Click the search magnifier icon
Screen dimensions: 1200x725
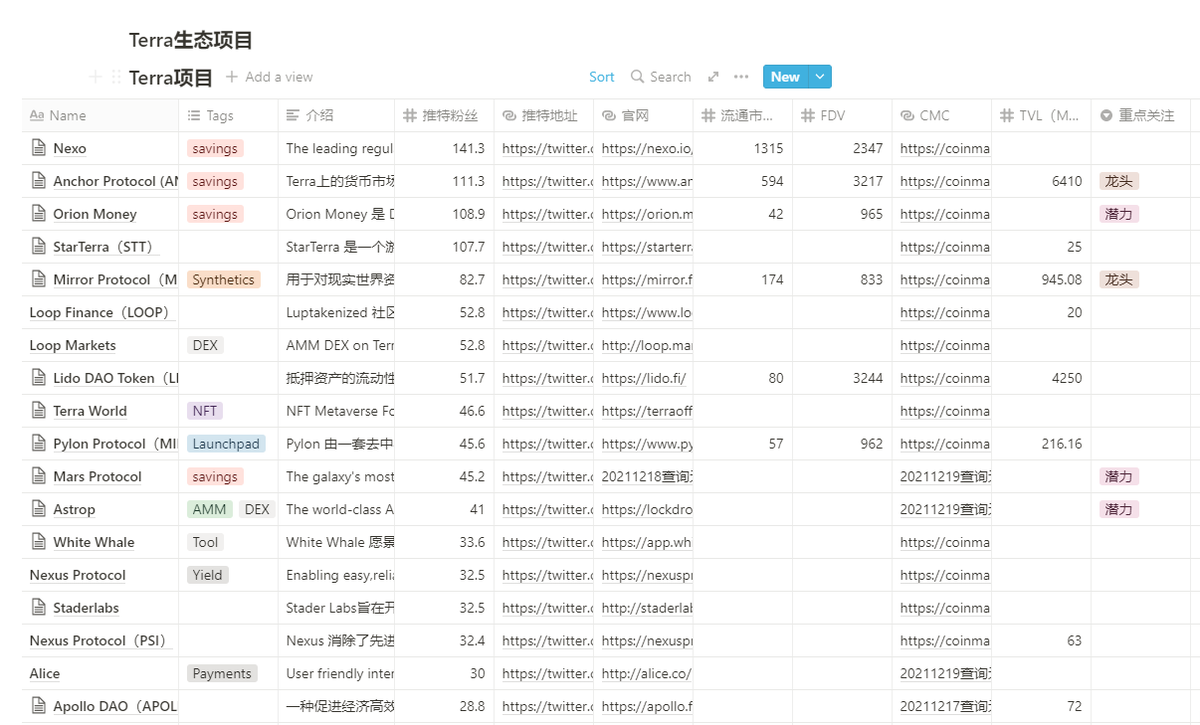click(x=637, y=77)
